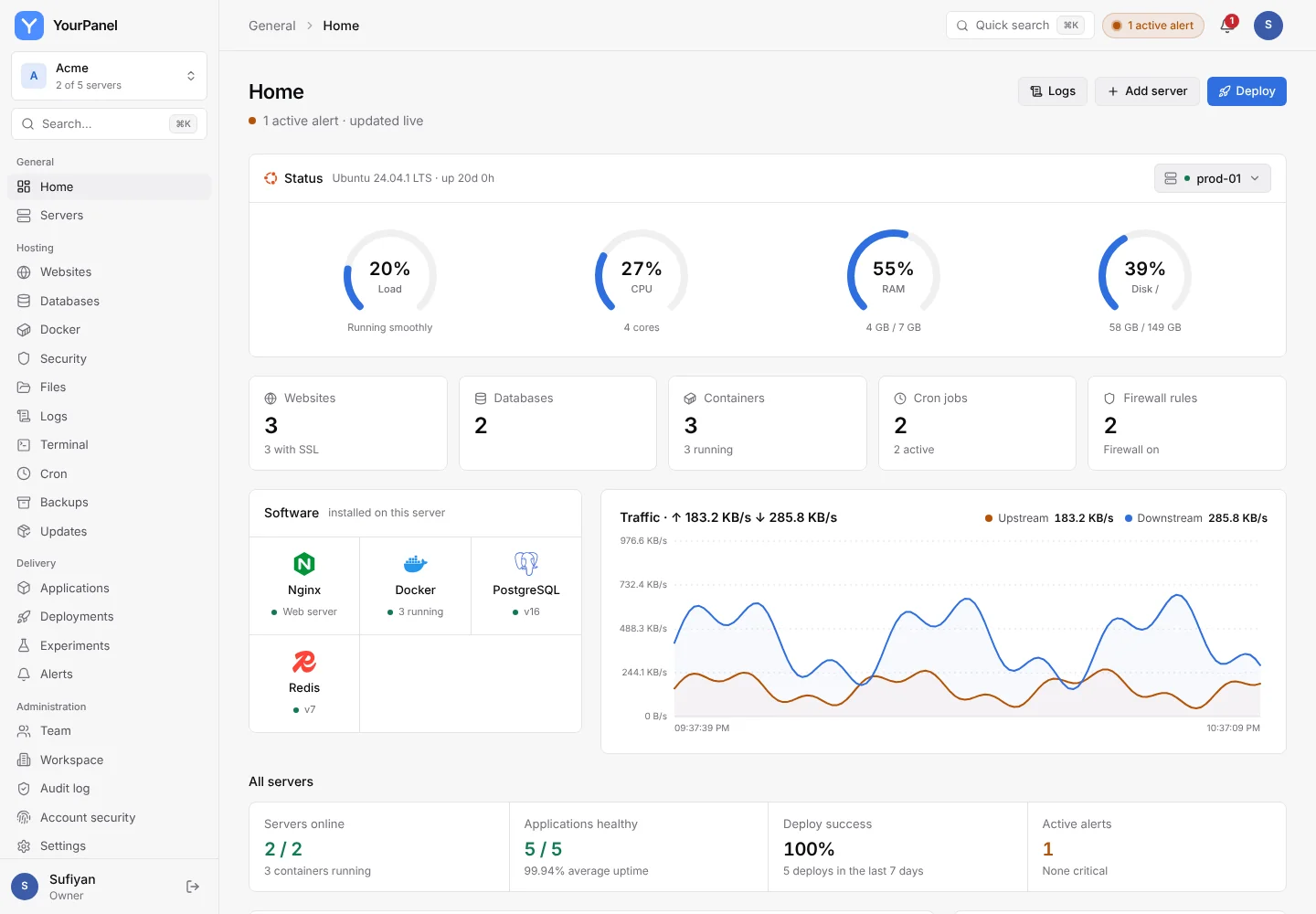Click the Security shield icon in sidebar
The height and width of the screenshot is (914, 1316).
click(x=24, y=359)
